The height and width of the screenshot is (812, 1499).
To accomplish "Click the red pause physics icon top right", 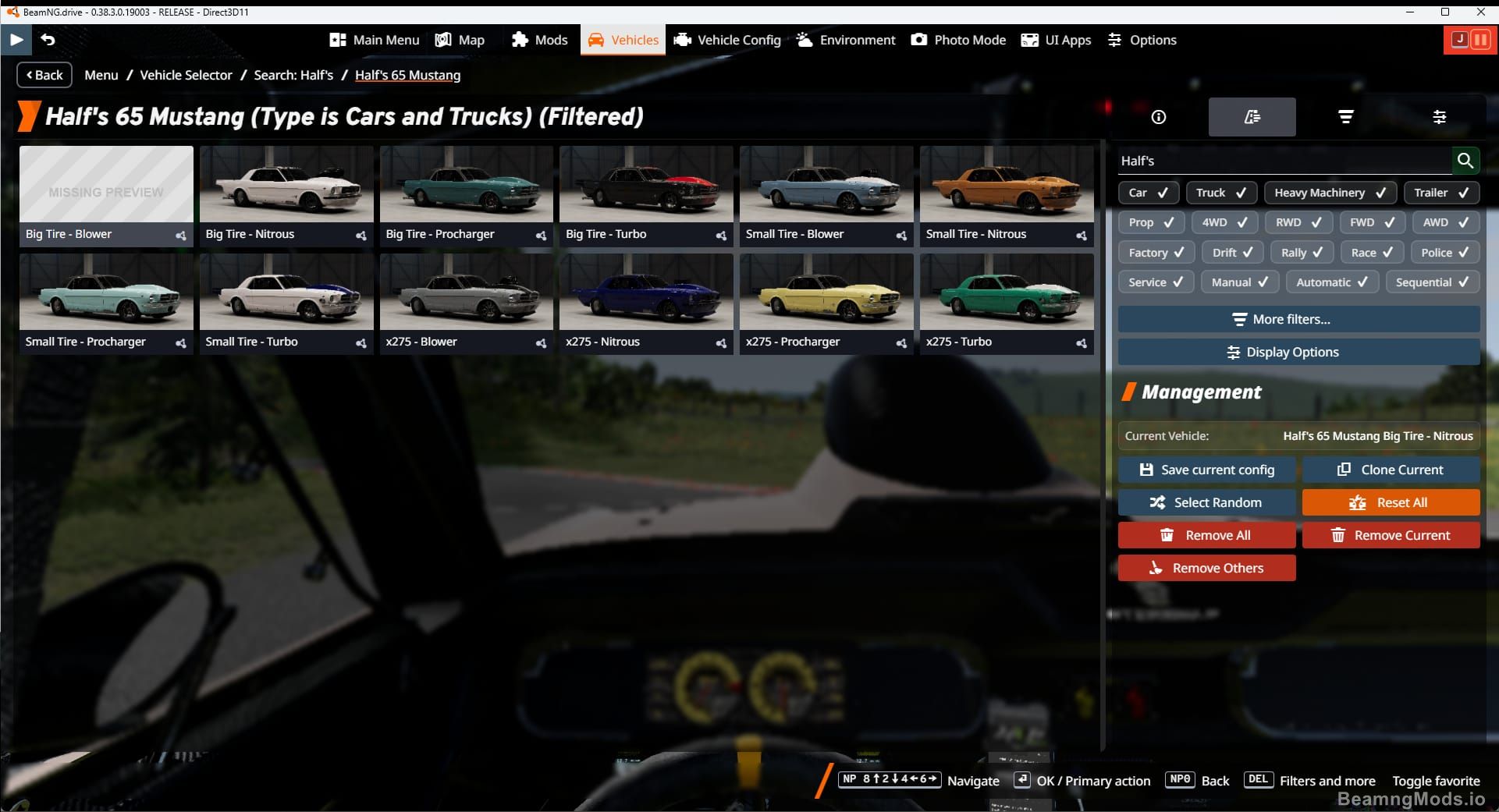I will [x=1480, y=40].
